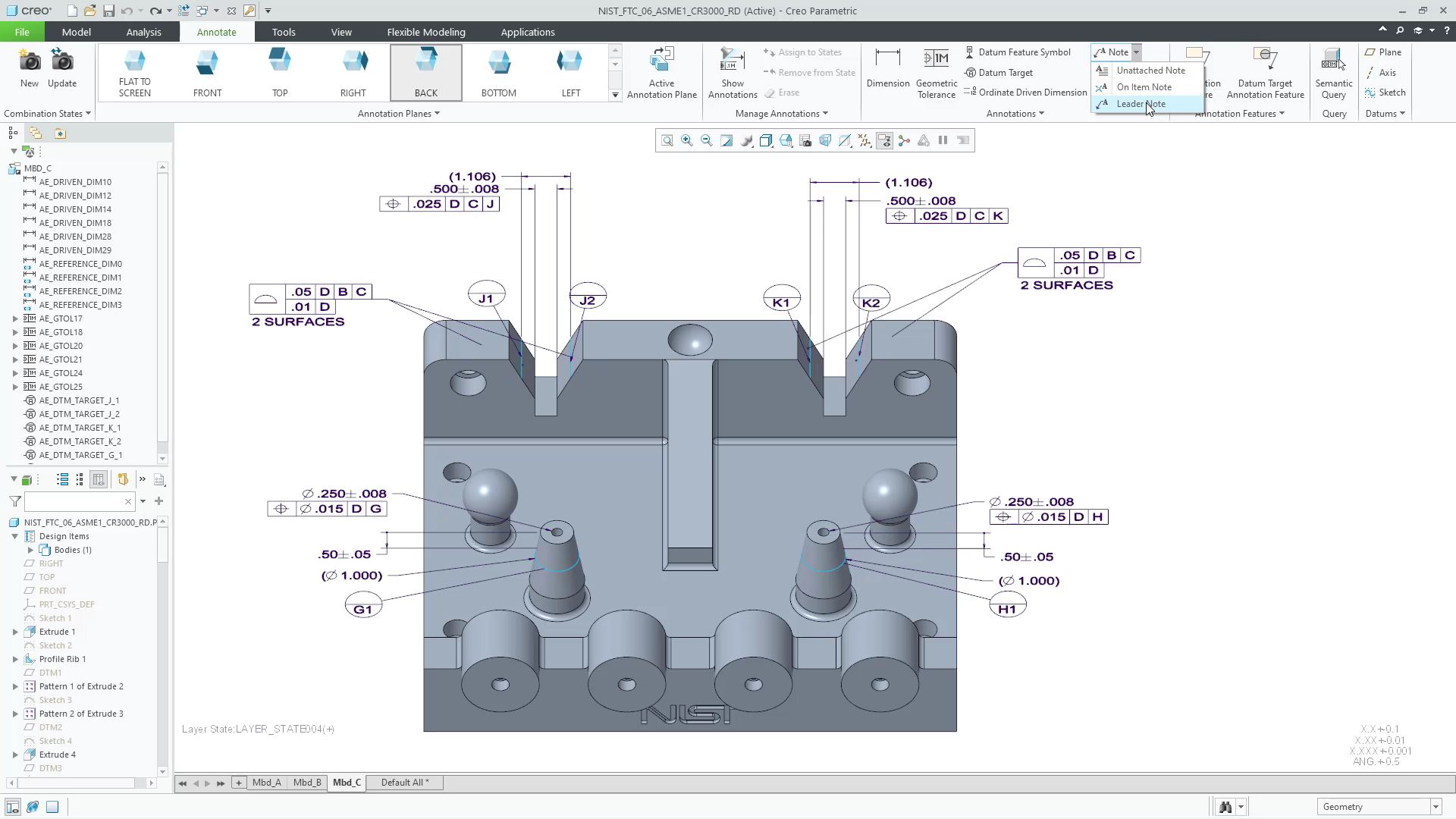Click the Plane datum button
The width and height of the screenshot is (1456, 819).
1383,52
